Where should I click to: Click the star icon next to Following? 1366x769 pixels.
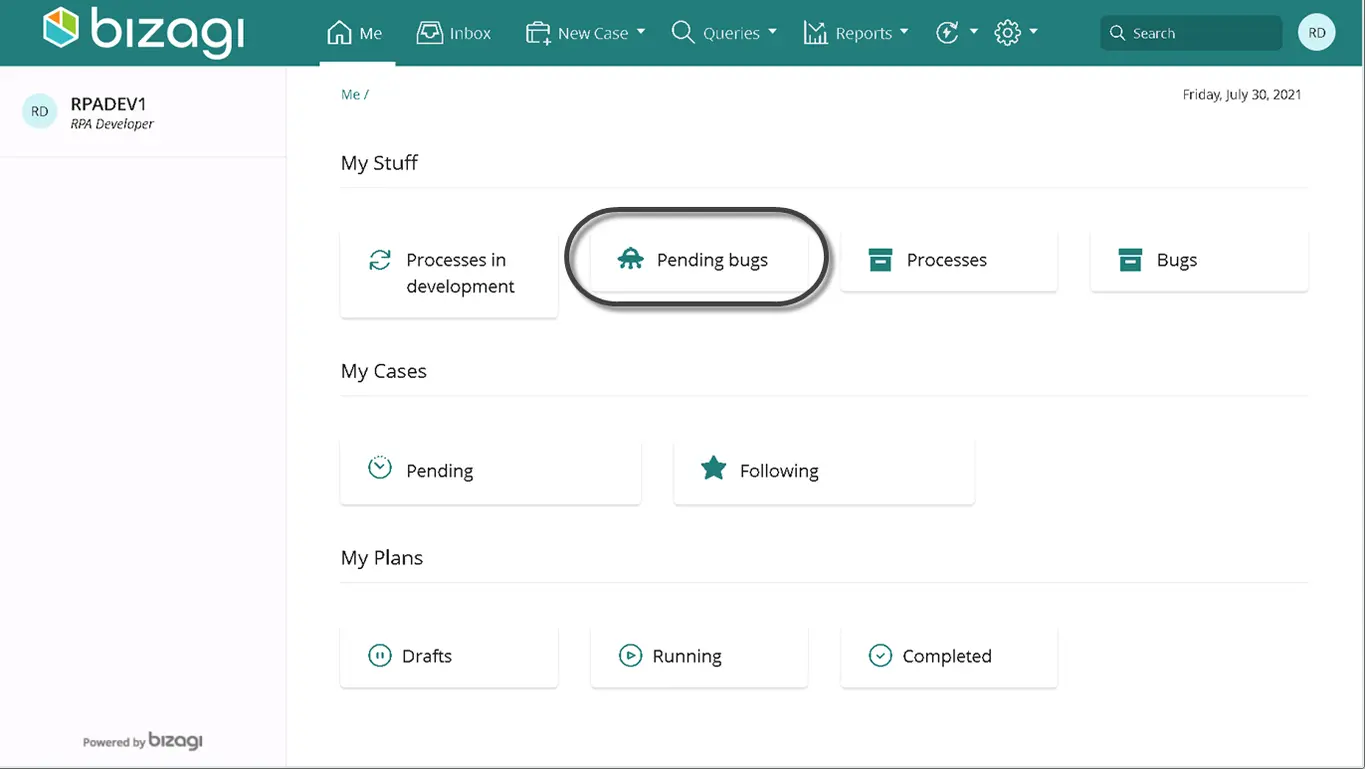coord(713,468)
